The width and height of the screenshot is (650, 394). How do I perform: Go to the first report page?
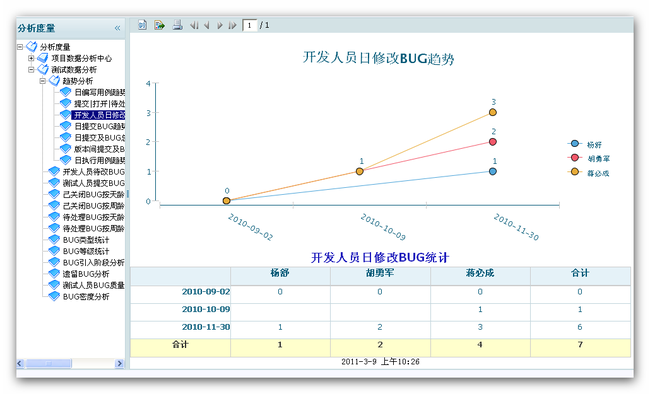coord(194,26)
